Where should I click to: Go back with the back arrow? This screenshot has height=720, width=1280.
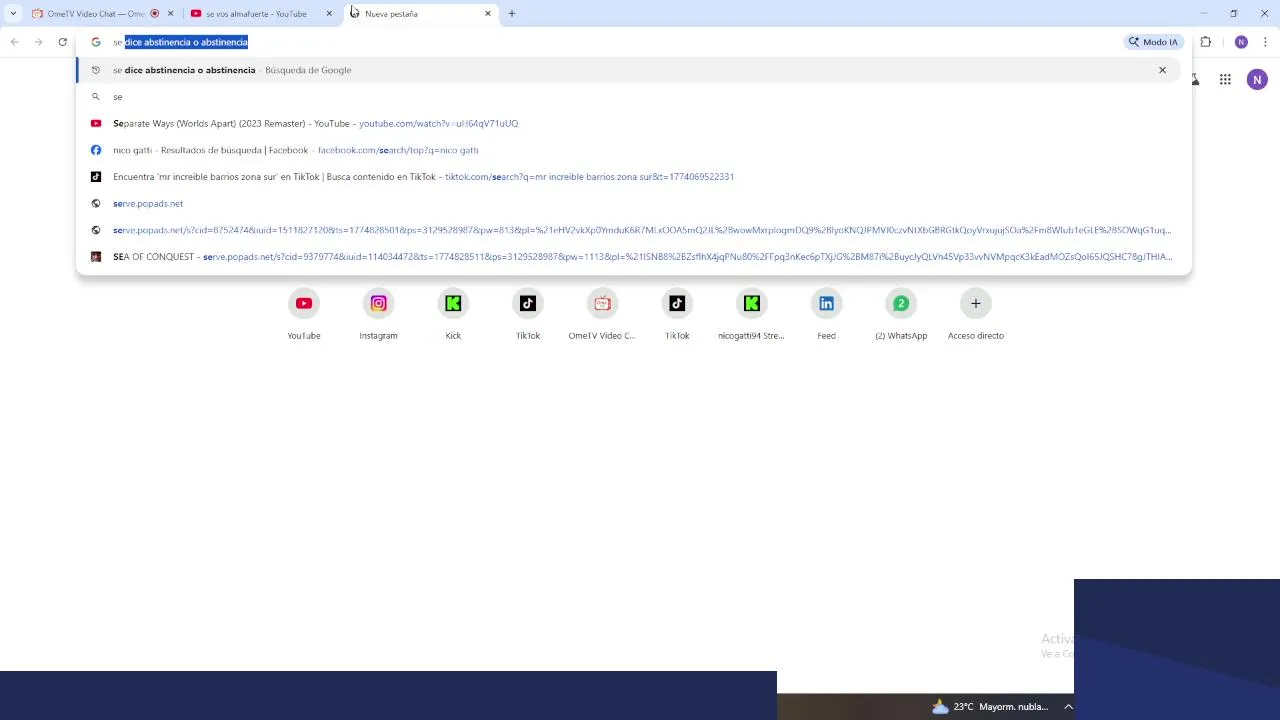(14, 42)
